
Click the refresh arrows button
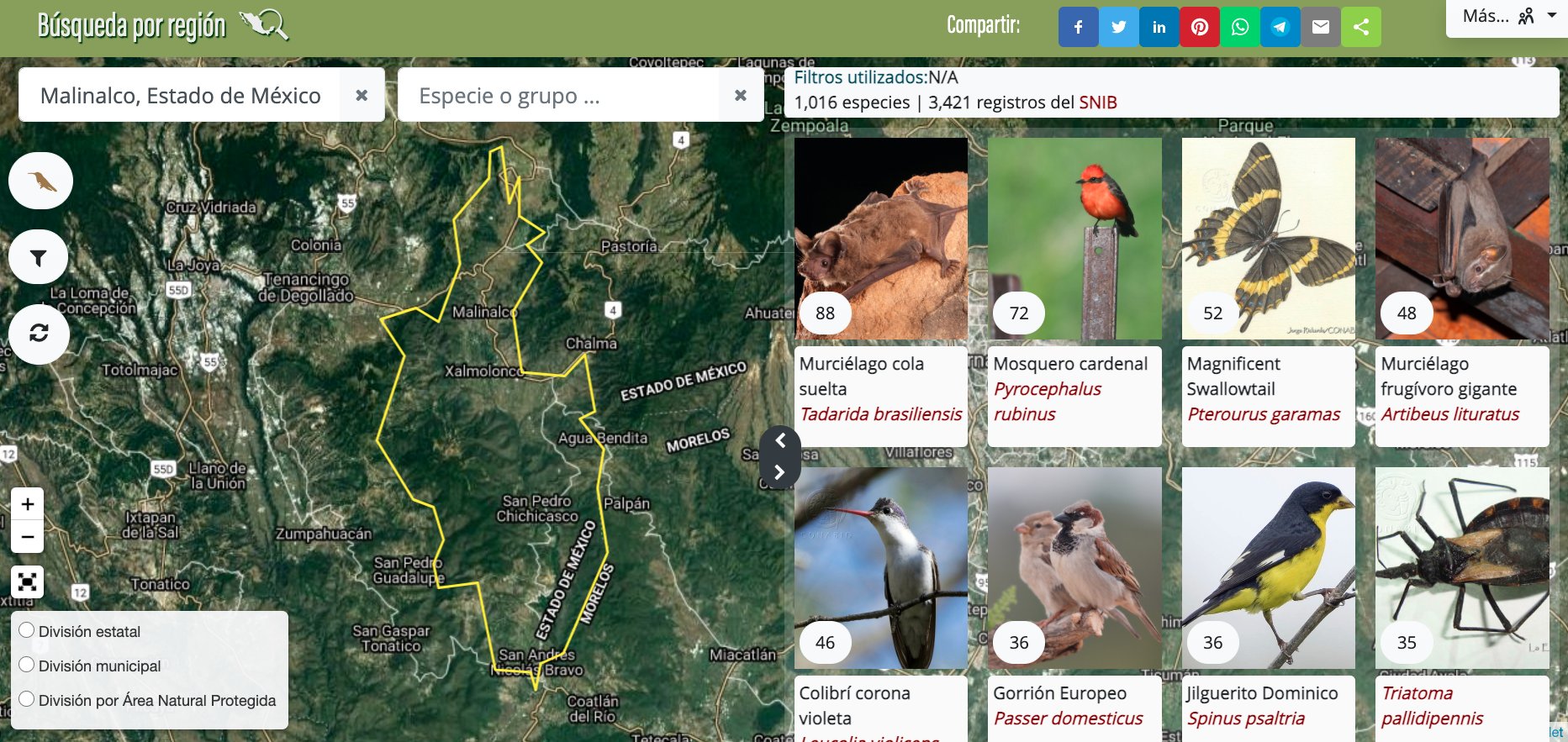click(39, 334)
